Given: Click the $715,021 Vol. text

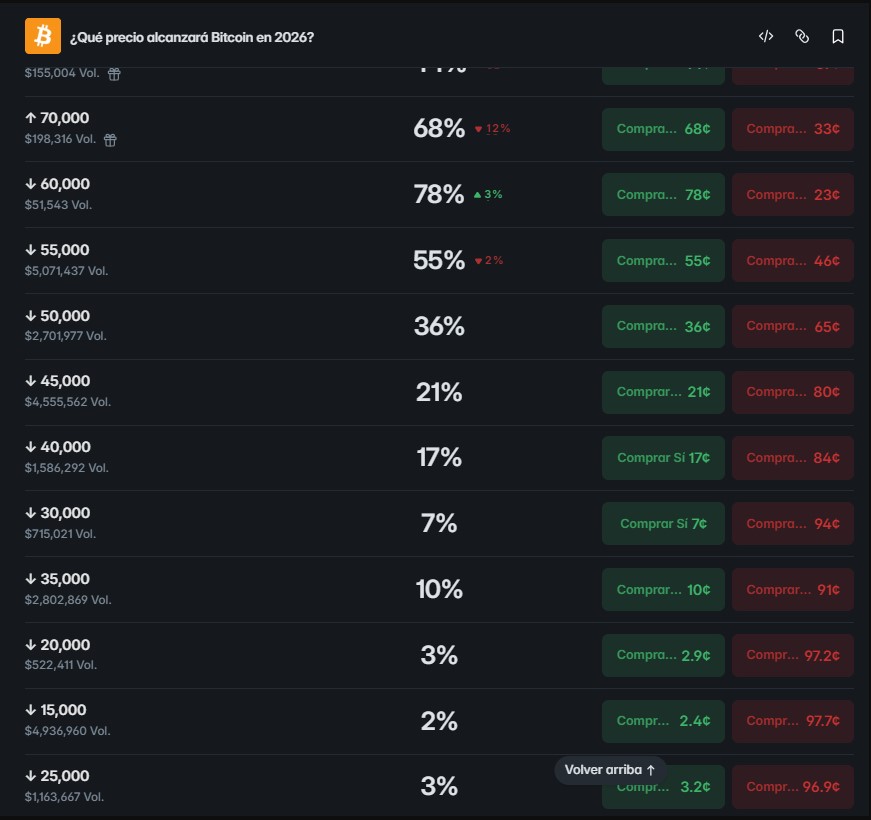Looking at the screenshot, I should pos(61,534).
